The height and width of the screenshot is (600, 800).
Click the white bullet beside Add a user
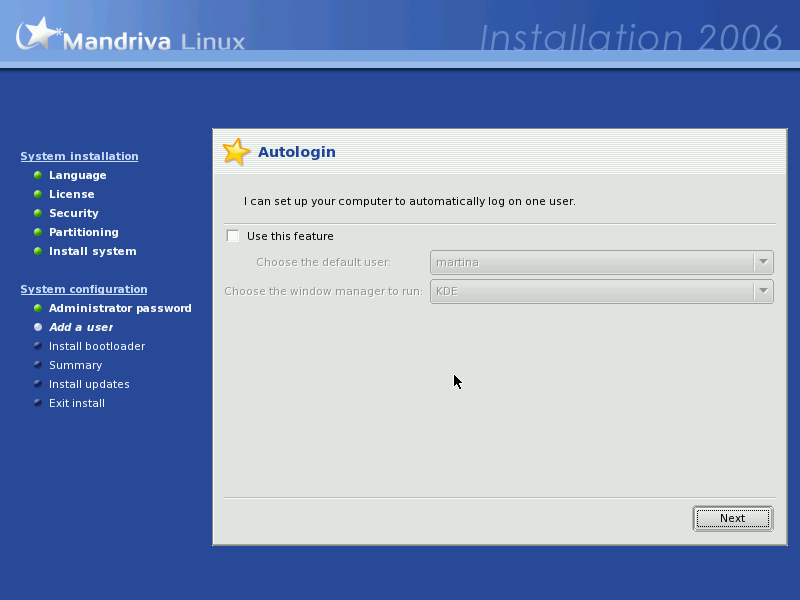pyautogui.click(x=38, y=327)
